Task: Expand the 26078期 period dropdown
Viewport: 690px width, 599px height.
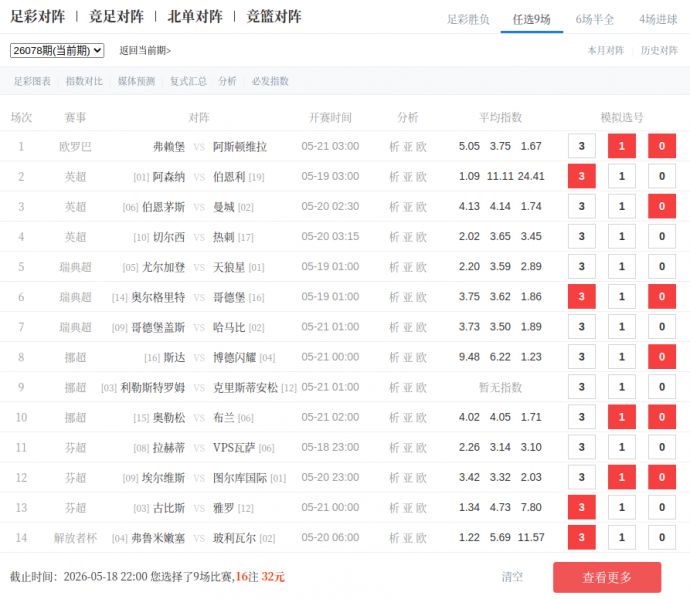Action: (x=57, y=51)
